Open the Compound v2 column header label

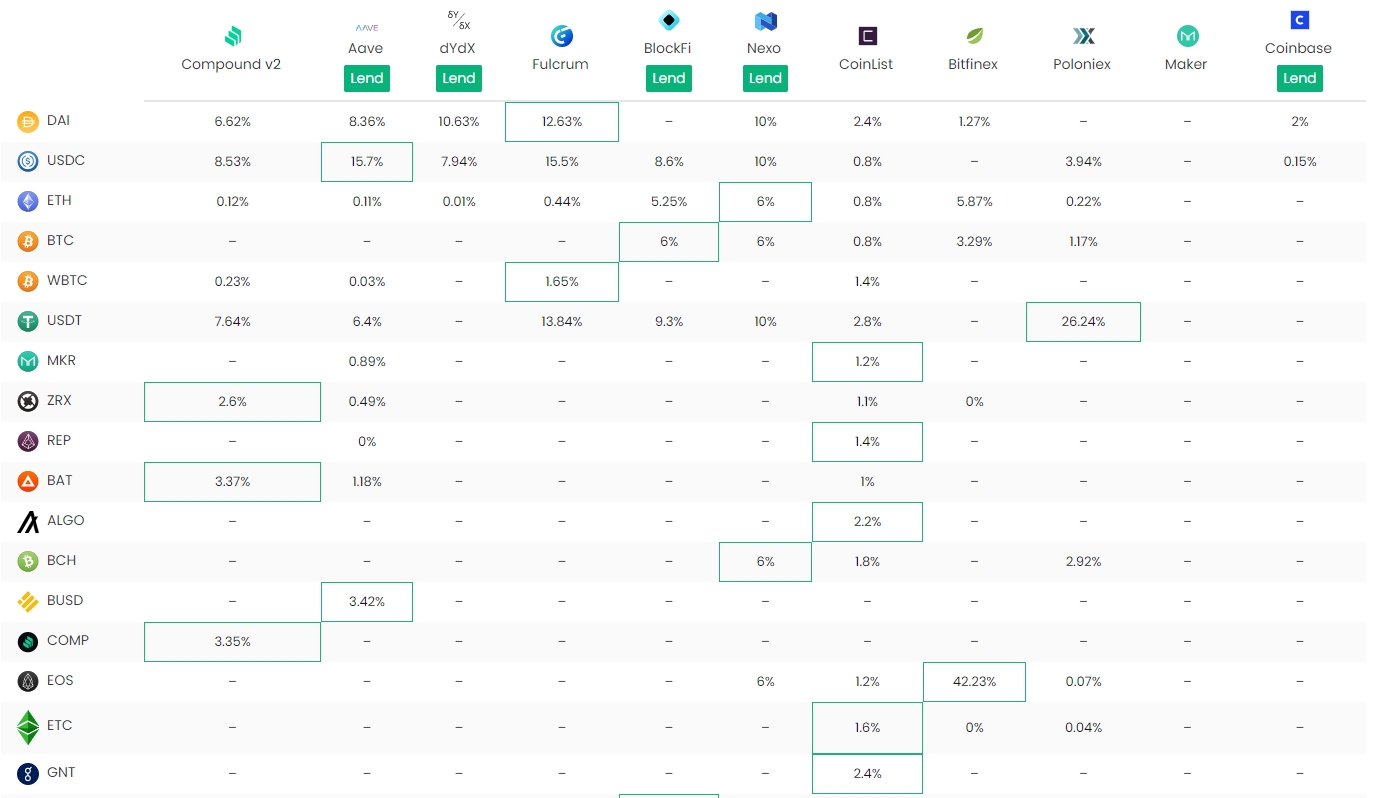point(231,64)
